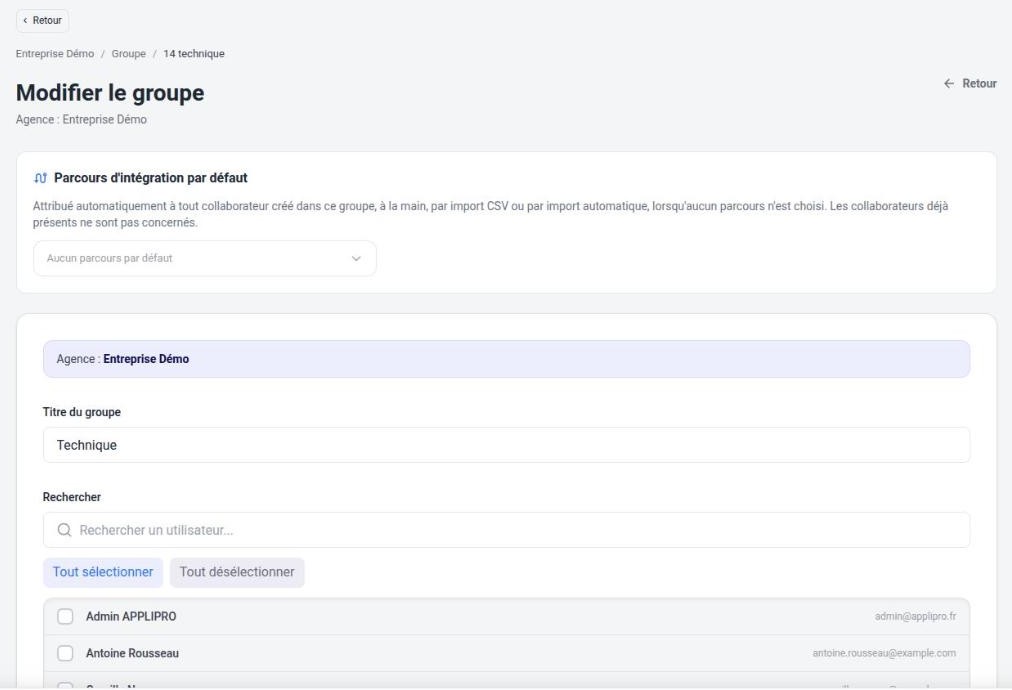This screenshot has width=1012, height=690.
Task: Open the Entreprise Démo breadcrumb
Action: pyautogui.click(x=55, y=54)
